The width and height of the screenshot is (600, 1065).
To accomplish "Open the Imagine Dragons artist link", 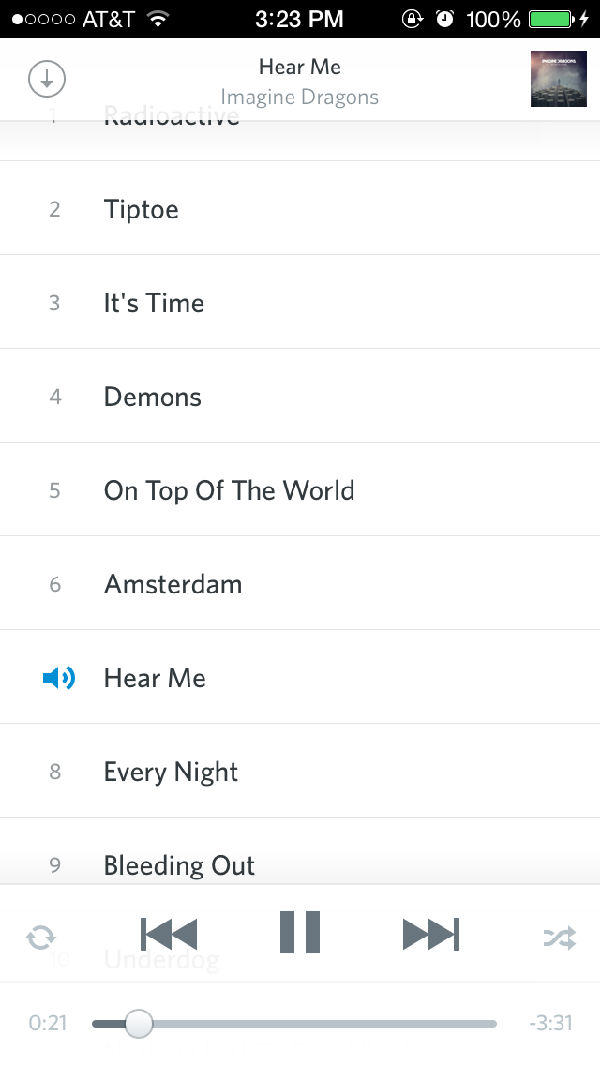I will [300, 97].
